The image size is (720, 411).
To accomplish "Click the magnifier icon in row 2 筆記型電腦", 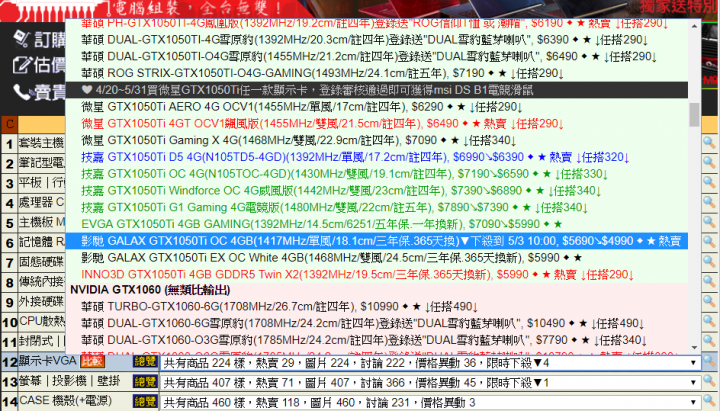I will tap(710, 163).
